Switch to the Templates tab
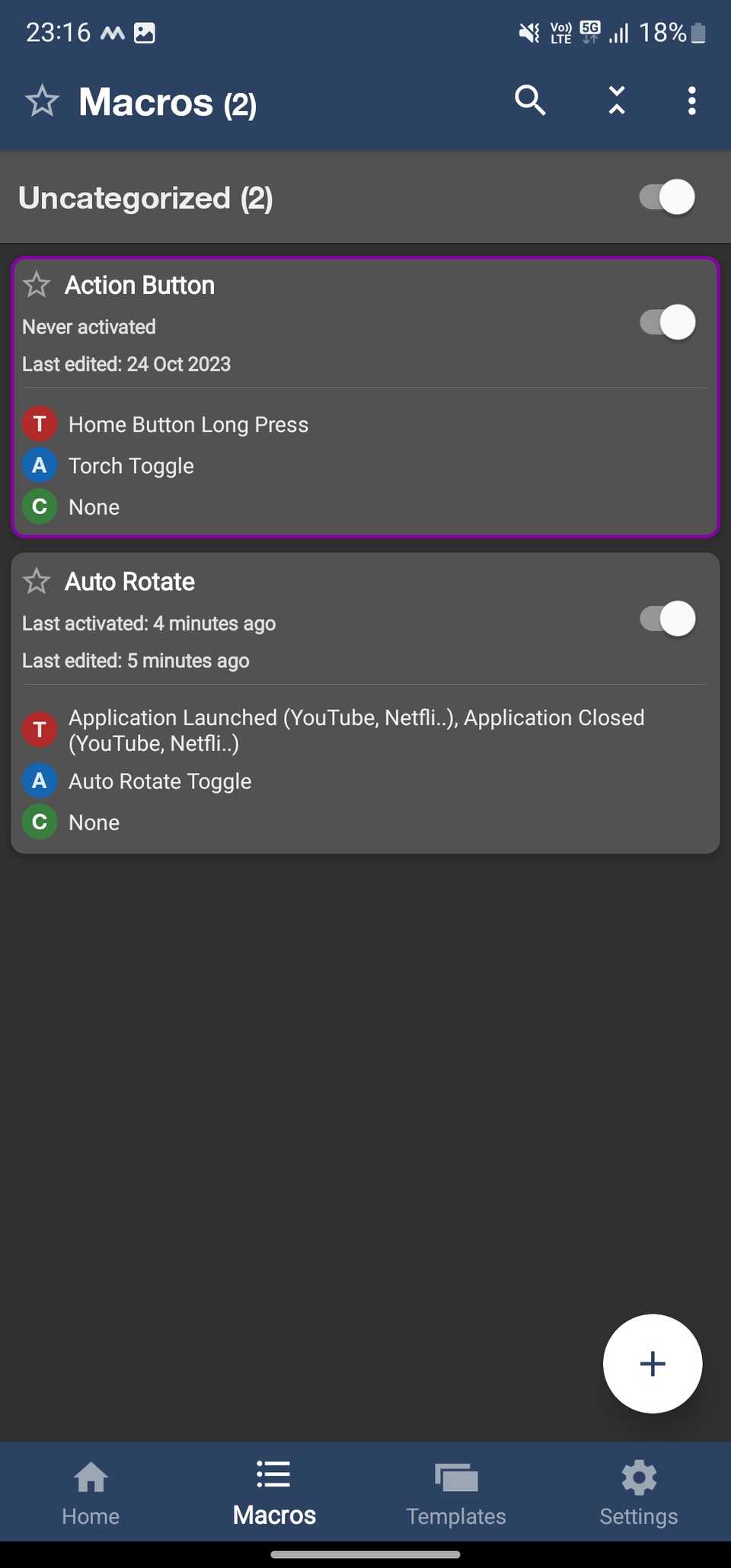The width and height of the screenshot is (731, 1568). 455,1491
